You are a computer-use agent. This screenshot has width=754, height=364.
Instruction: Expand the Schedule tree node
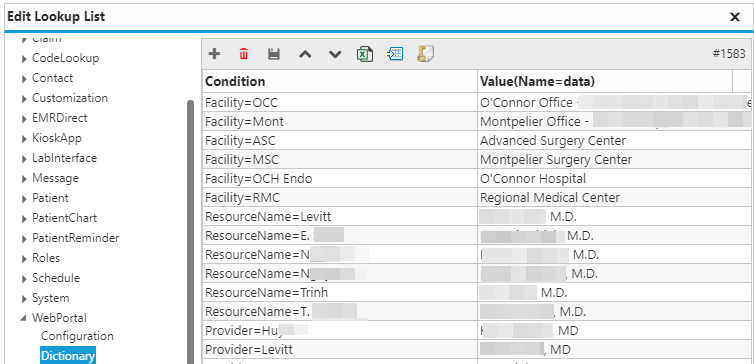point(24,279)
